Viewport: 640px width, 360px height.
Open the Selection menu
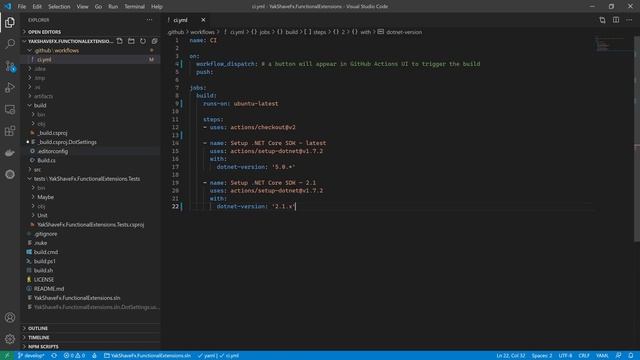59,7
